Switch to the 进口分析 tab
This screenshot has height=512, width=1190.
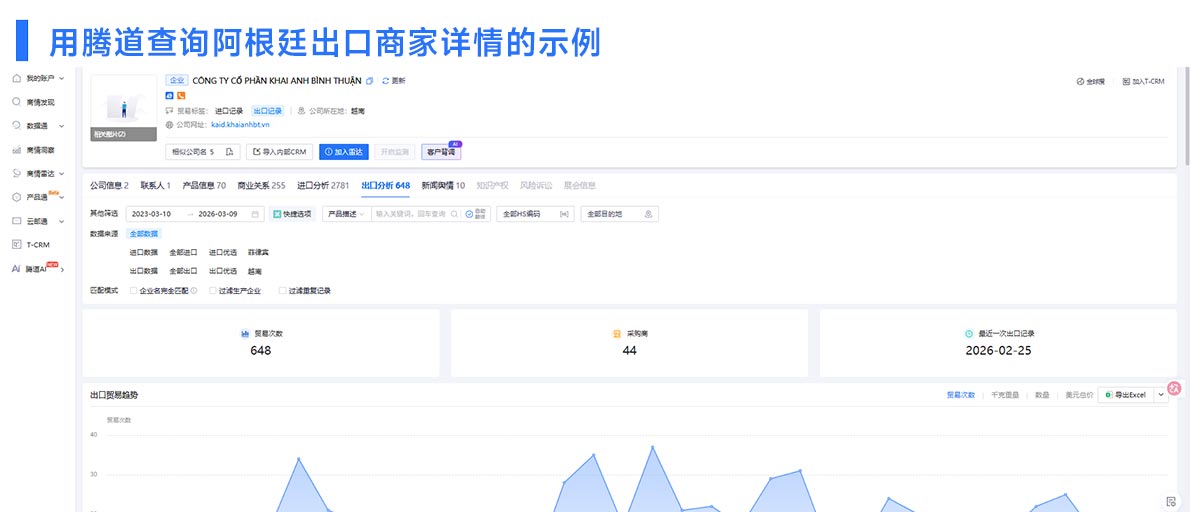(x=323, y=185)
